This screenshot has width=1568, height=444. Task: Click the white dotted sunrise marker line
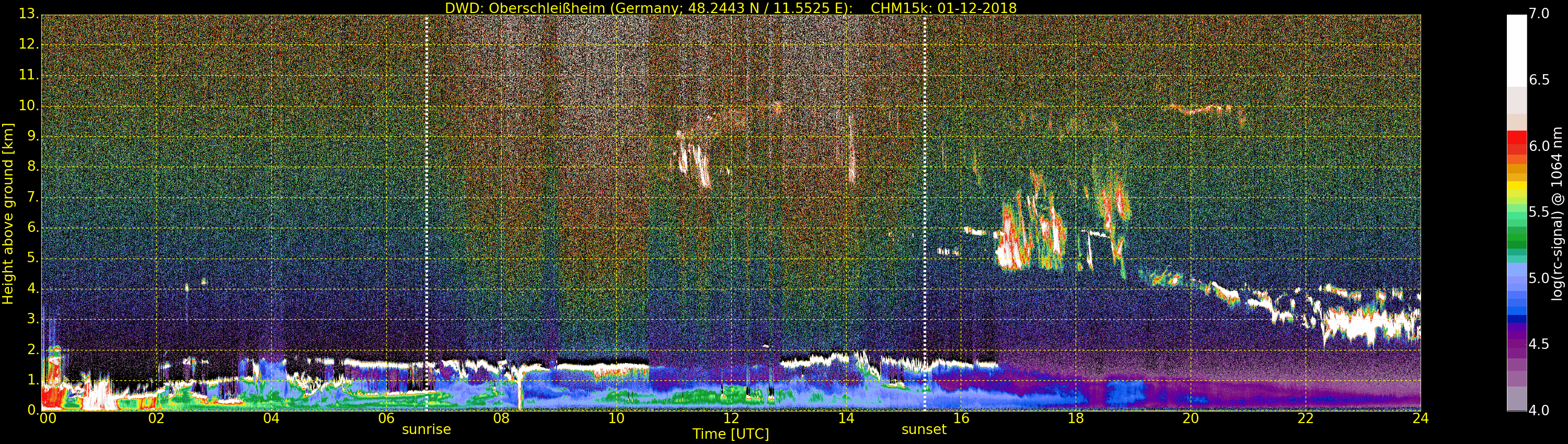point(426,213)
